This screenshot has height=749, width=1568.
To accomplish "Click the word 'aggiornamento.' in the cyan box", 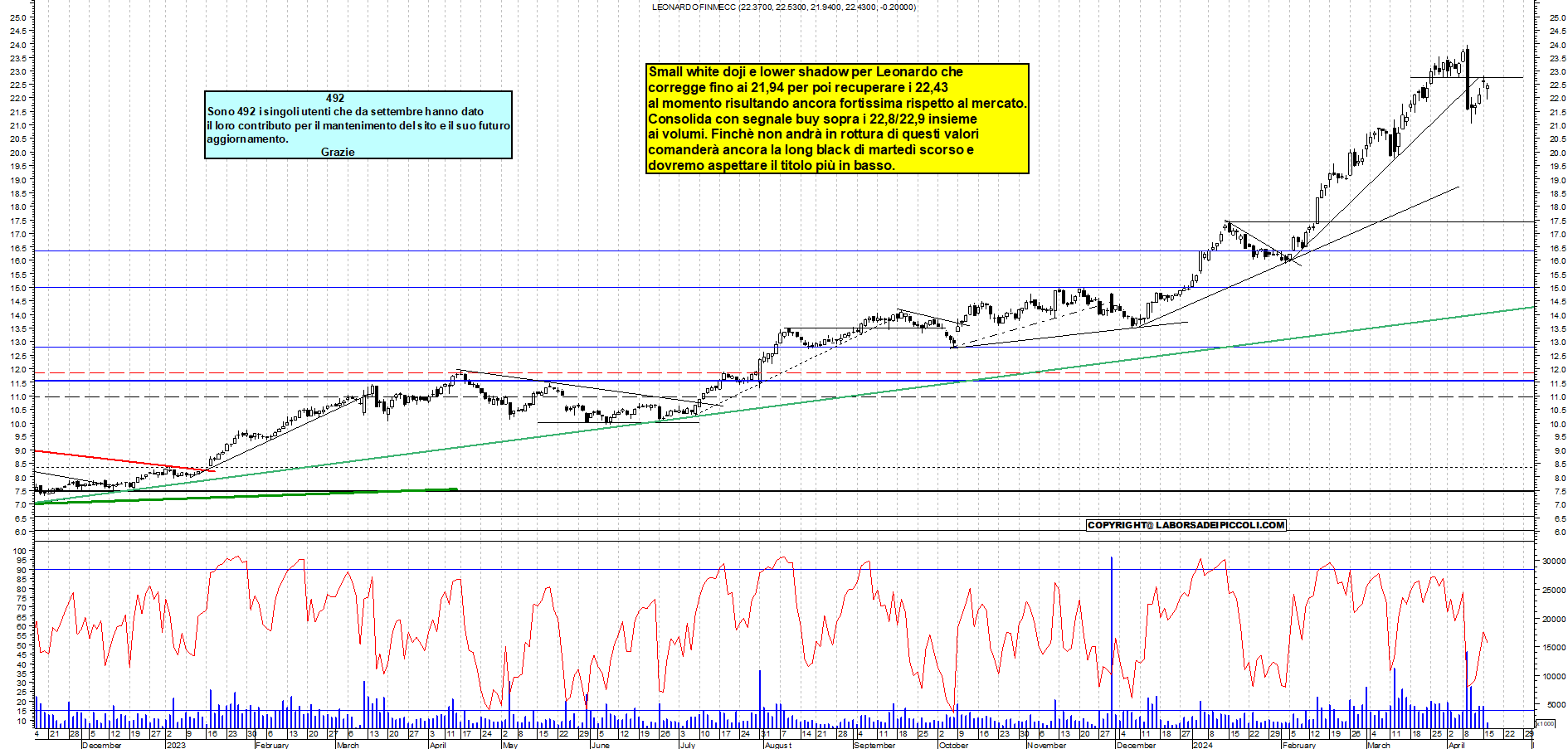I will (x=248, y=139).
